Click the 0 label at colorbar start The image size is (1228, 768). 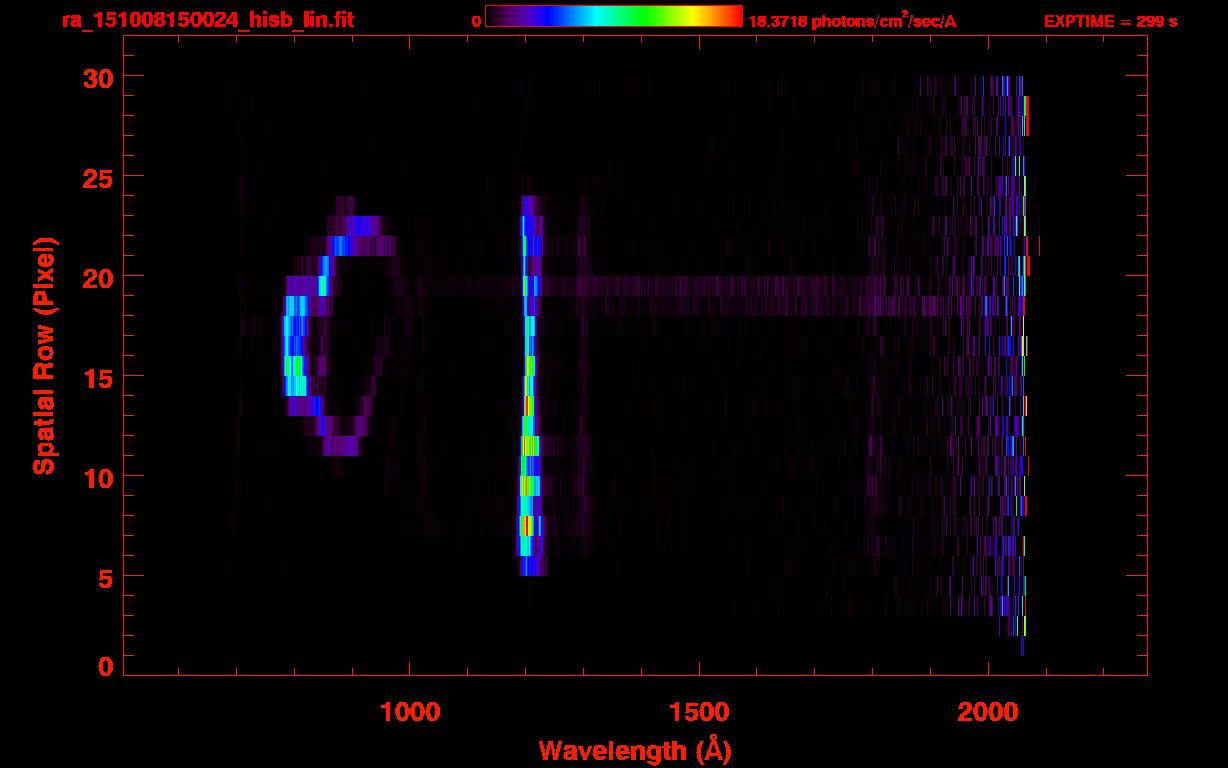tap(476, 21)
